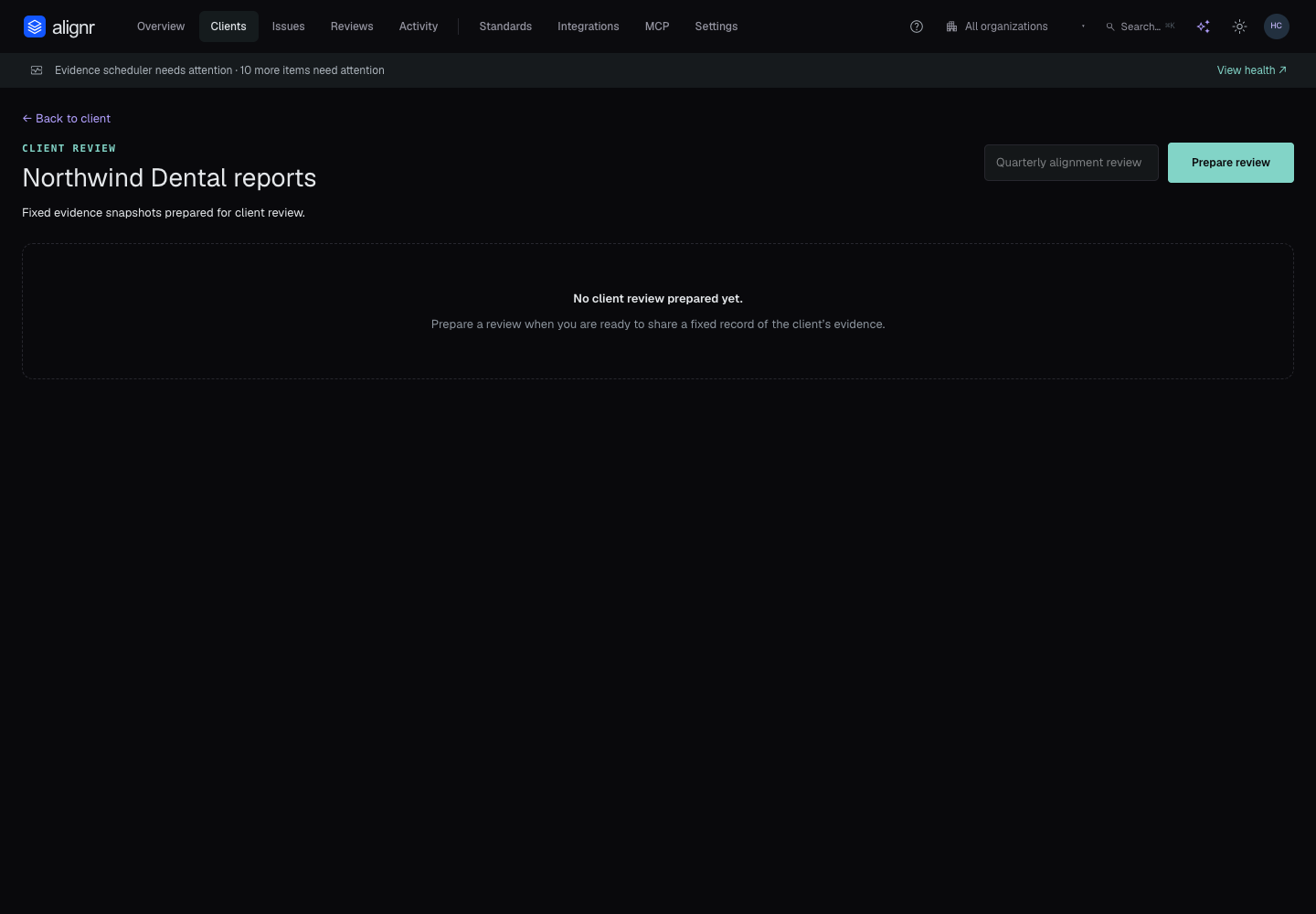Click the Quarterly alignment review field

pos(1071,163)
